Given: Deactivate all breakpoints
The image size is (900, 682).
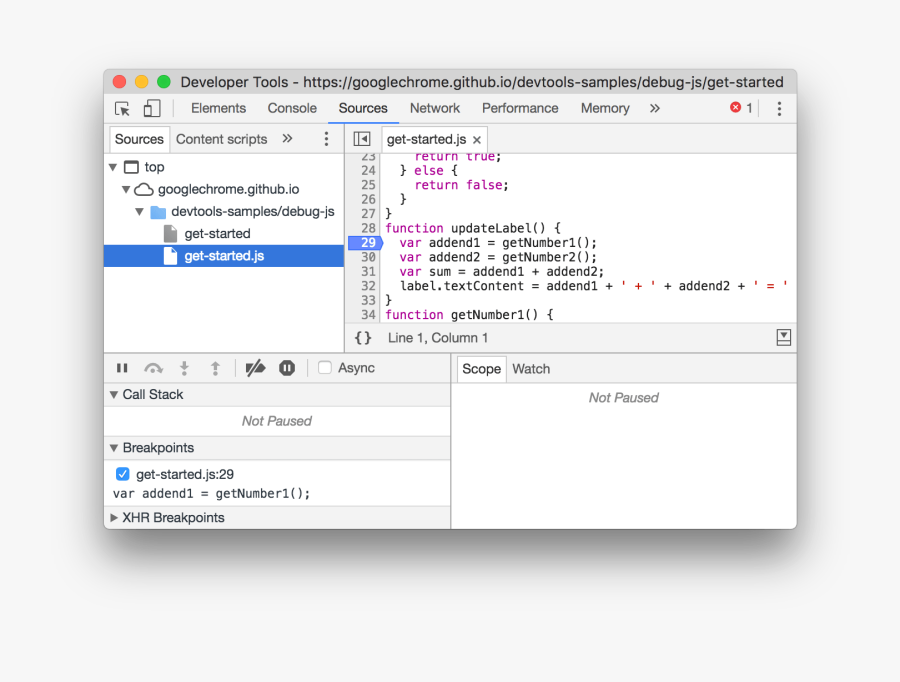Looking at the screenshot, I should [x=255, y=368].
